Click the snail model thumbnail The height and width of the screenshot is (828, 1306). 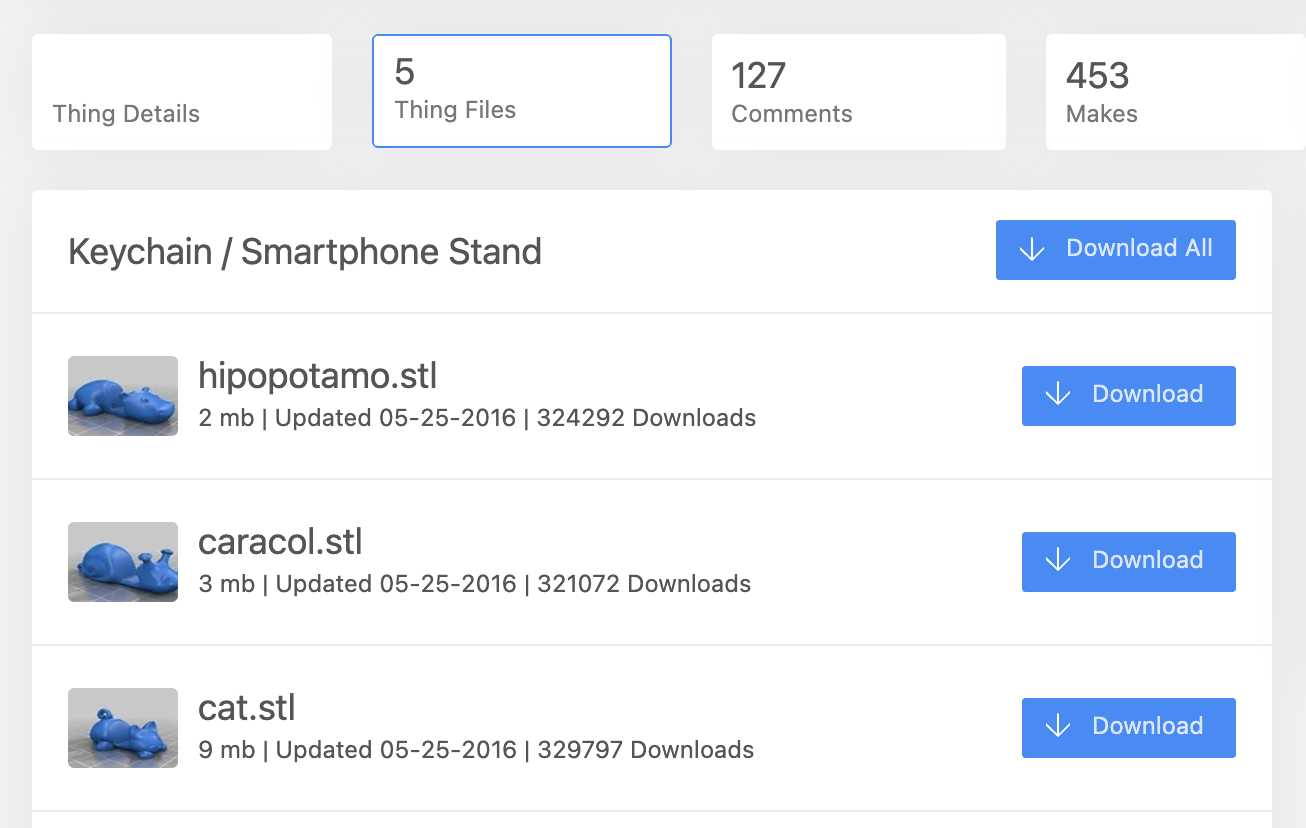(123, 562)
